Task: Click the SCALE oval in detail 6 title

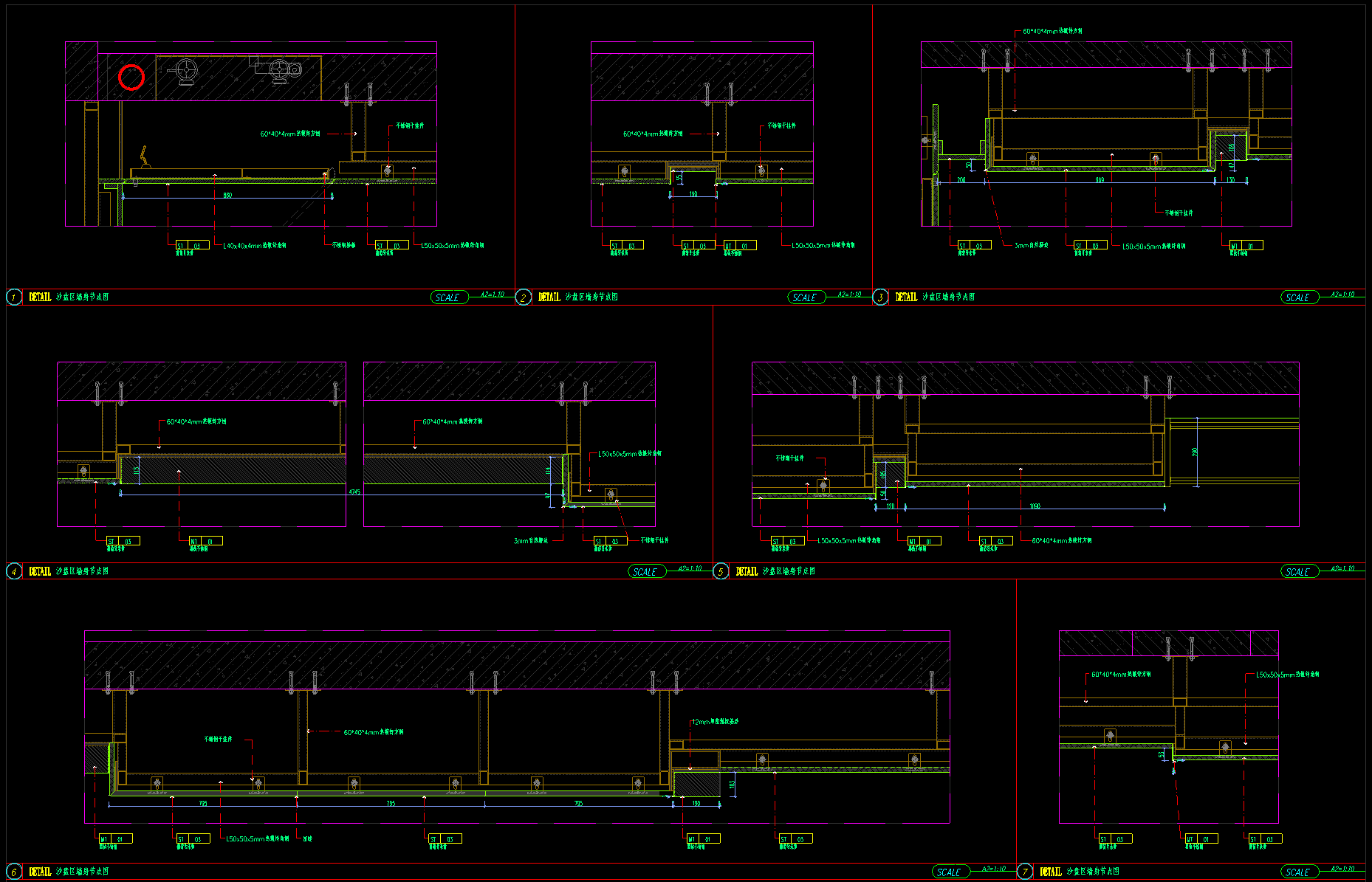Action: click(x=950, y=872)
